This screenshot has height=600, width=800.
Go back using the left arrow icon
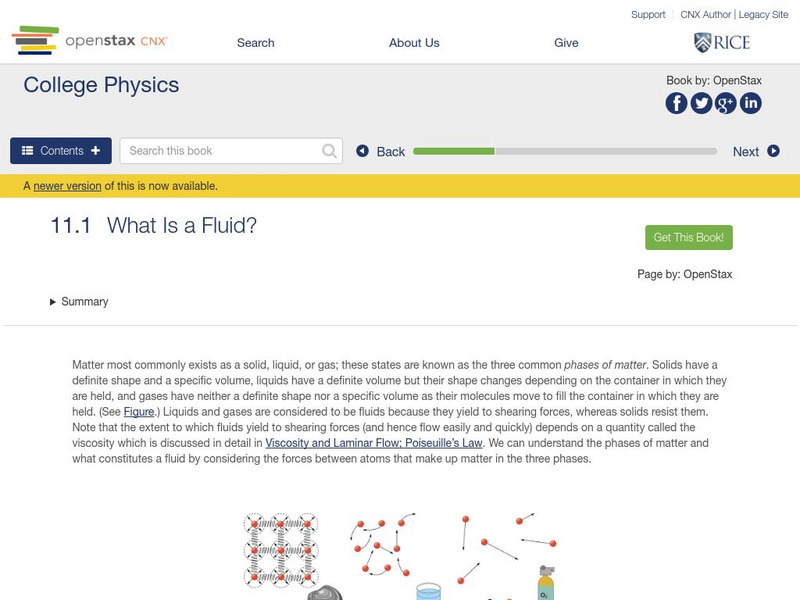[x=363, y=151]
